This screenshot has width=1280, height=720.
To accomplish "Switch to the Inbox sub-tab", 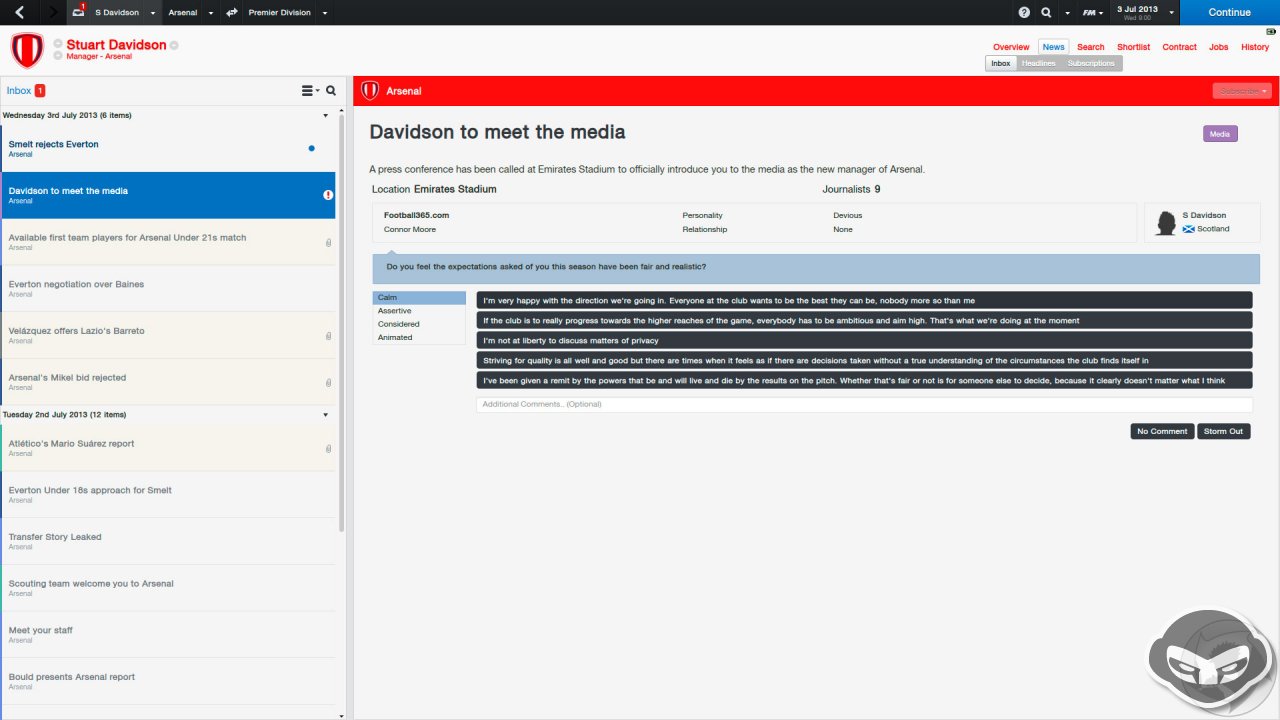I will coord(1001,63).
